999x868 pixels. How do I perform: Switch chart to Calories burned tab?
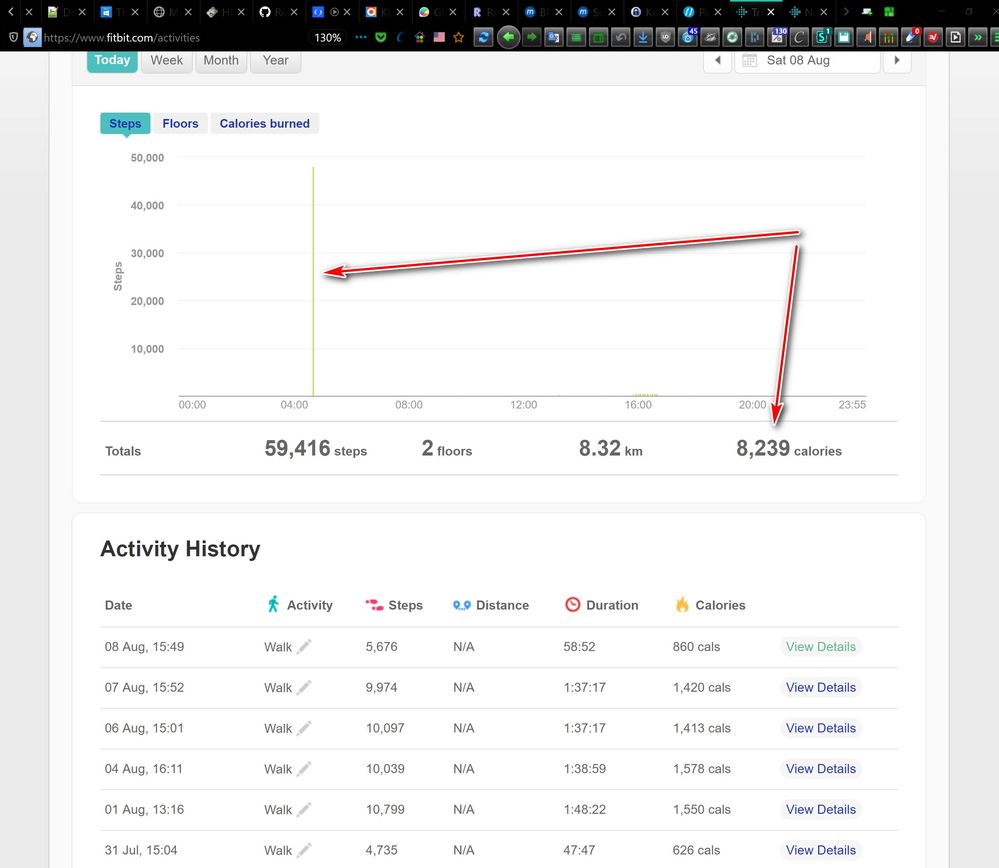pos(264,124)
